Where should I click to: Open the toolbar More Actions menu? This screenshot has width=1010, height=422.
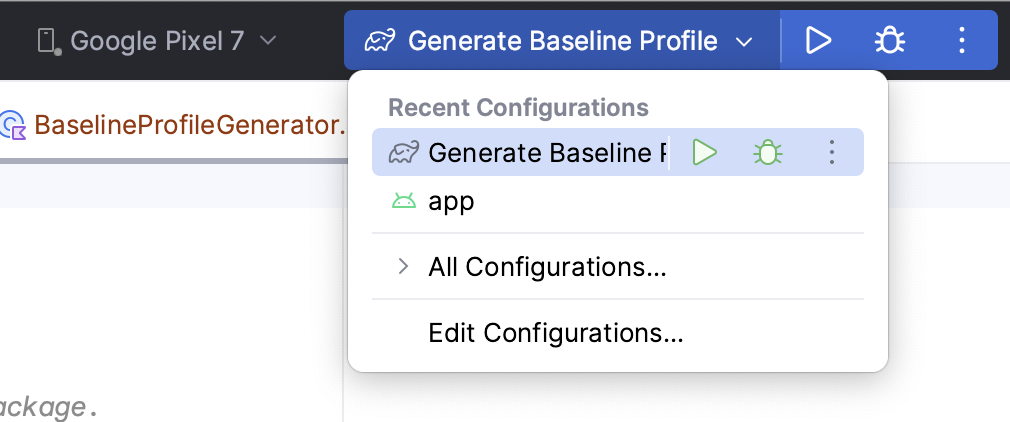pos(962,41)
